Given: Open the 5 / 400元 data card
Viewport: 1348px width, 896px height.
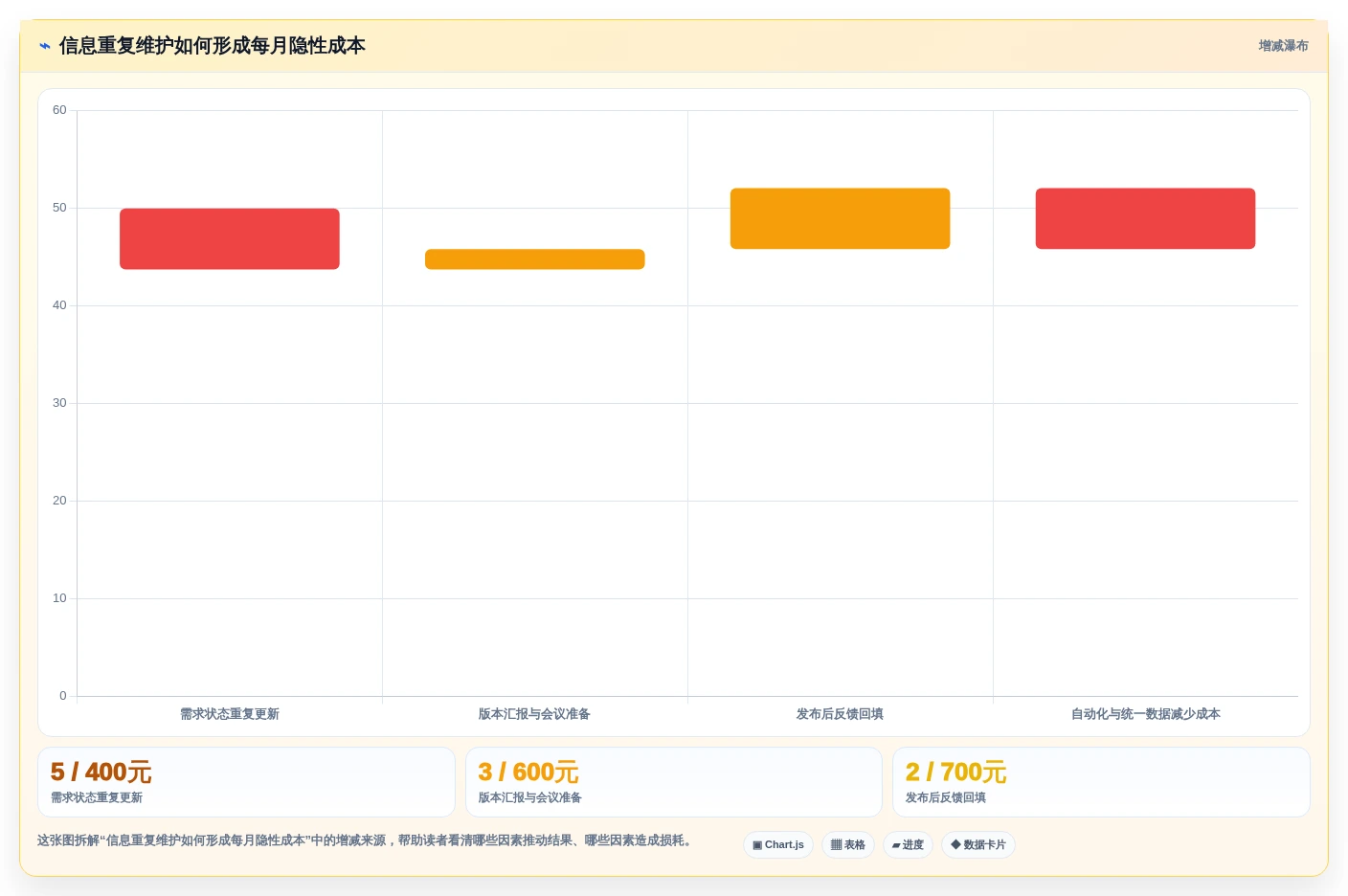Looking at the screenshot, I should 246,782.
